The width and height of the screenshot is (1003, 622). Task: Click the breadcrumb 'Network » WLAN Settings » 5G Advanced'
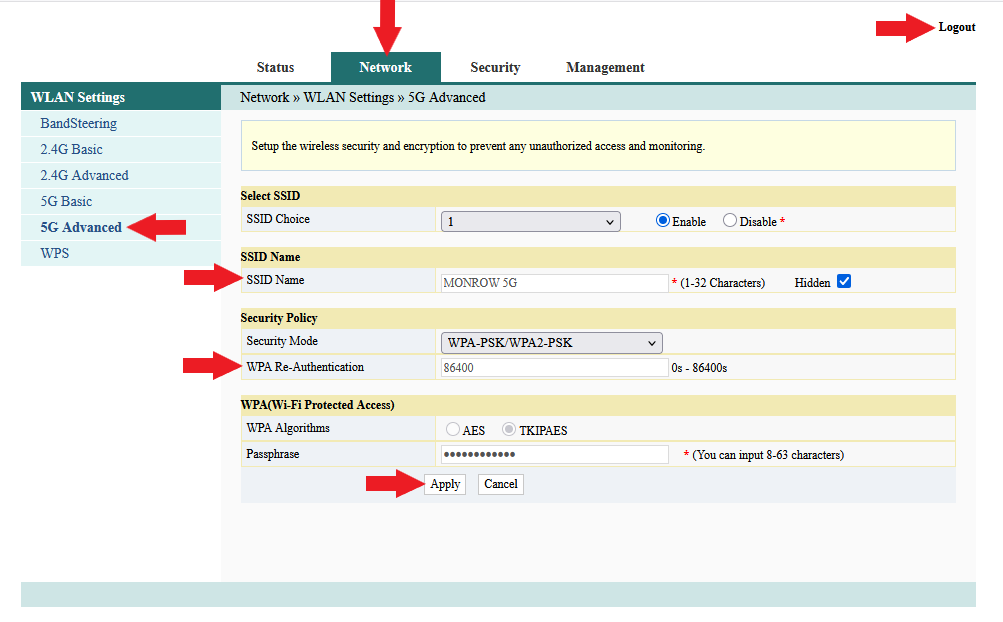coord(363,97)
